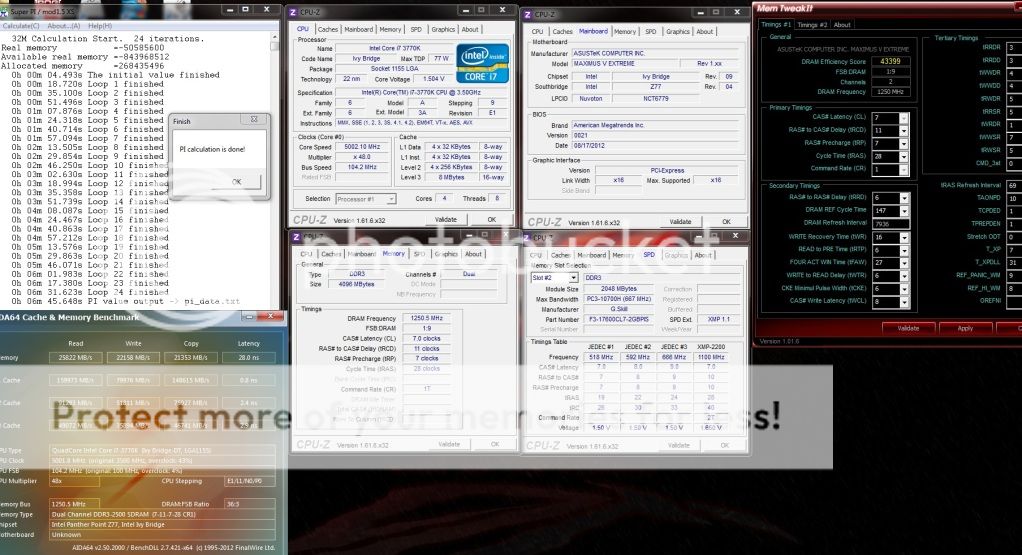Open the WRITE Recovery Time (tWR) dropdown
This screenshot has width=1022, height=555.
pyautogui.click(x=905, y=237)
